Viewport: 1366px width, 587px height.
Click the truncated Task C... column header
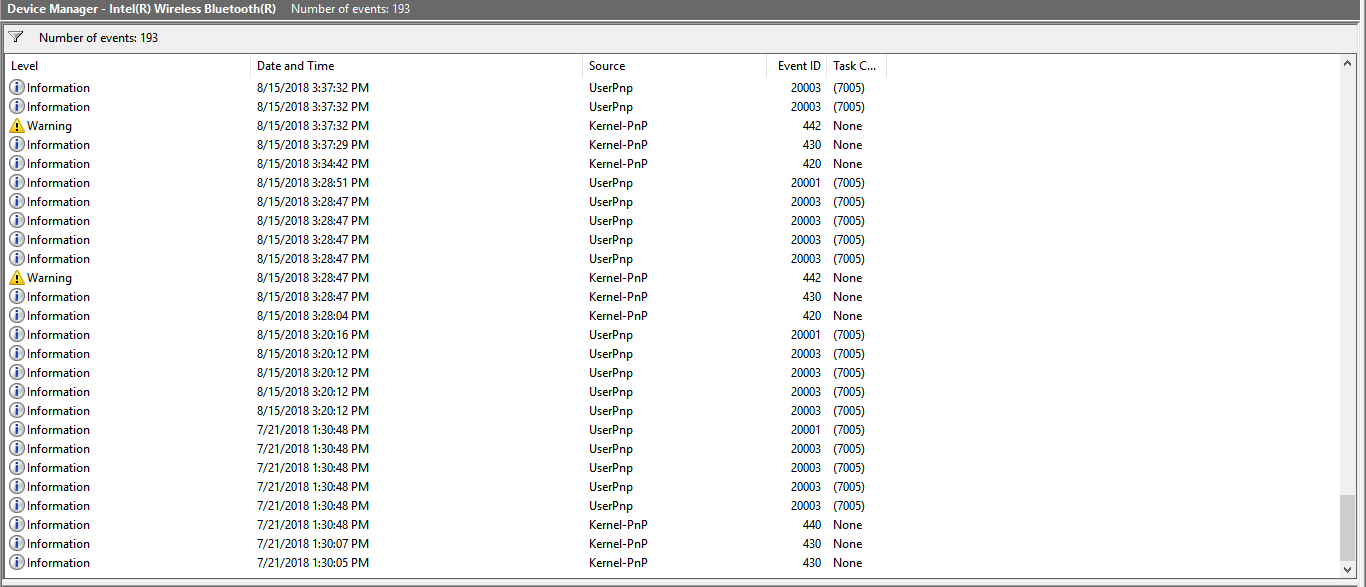click(x=857, y=66)
